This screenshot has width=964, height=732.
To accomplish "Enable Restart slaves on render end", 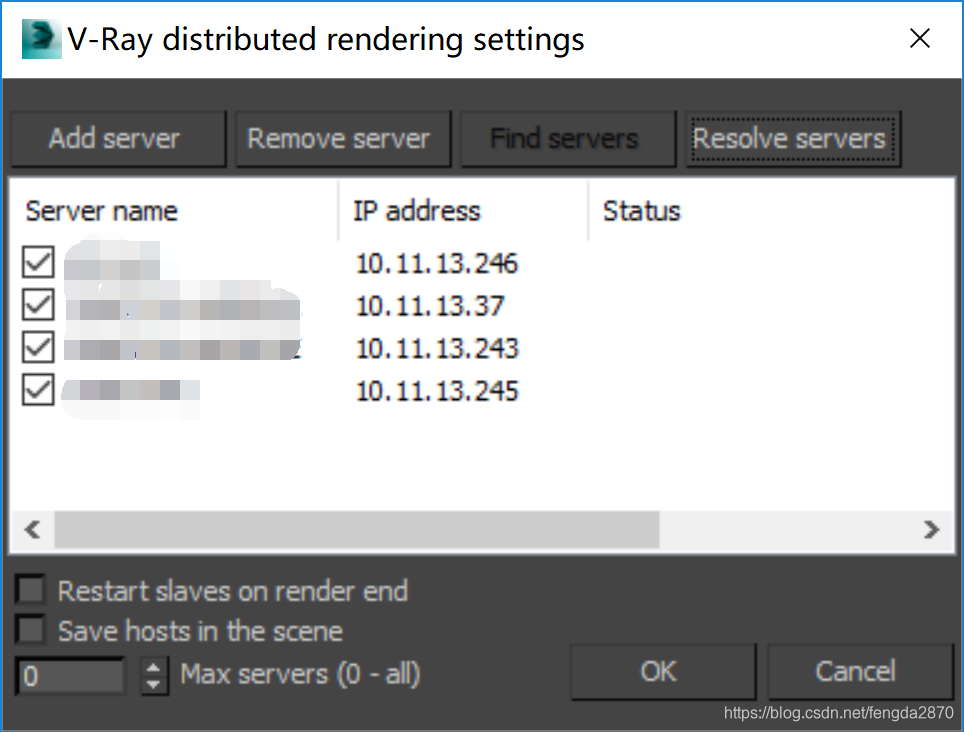I will 30,590.
